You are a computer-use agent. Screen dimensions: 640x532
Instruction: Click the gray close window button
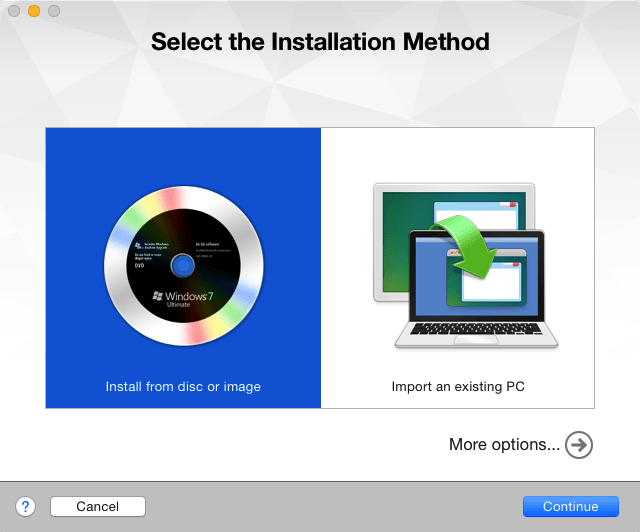coord(14,11)
